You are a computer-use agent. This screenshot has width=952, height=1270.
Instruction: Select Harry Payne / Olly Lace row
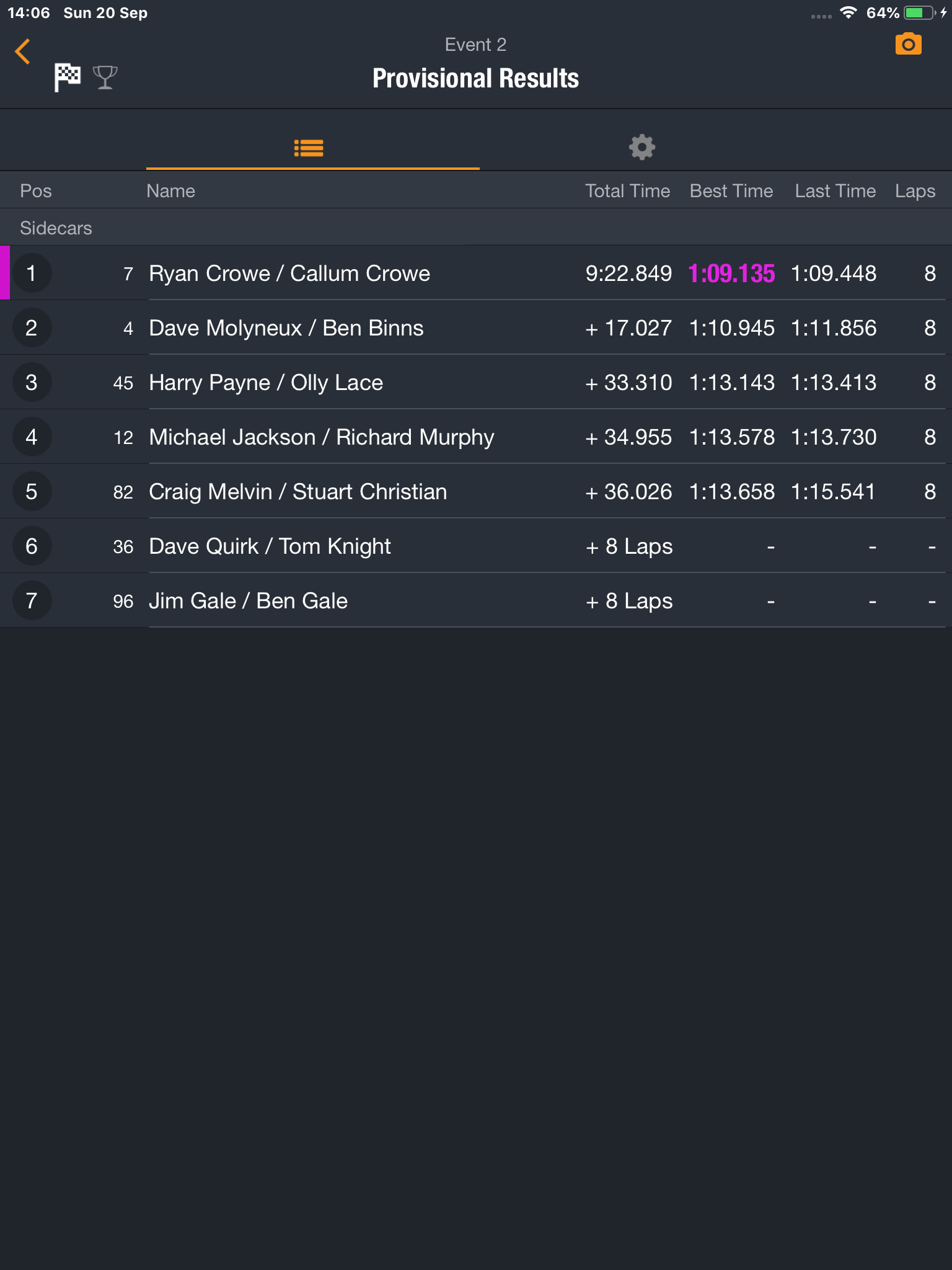[266, 383]
